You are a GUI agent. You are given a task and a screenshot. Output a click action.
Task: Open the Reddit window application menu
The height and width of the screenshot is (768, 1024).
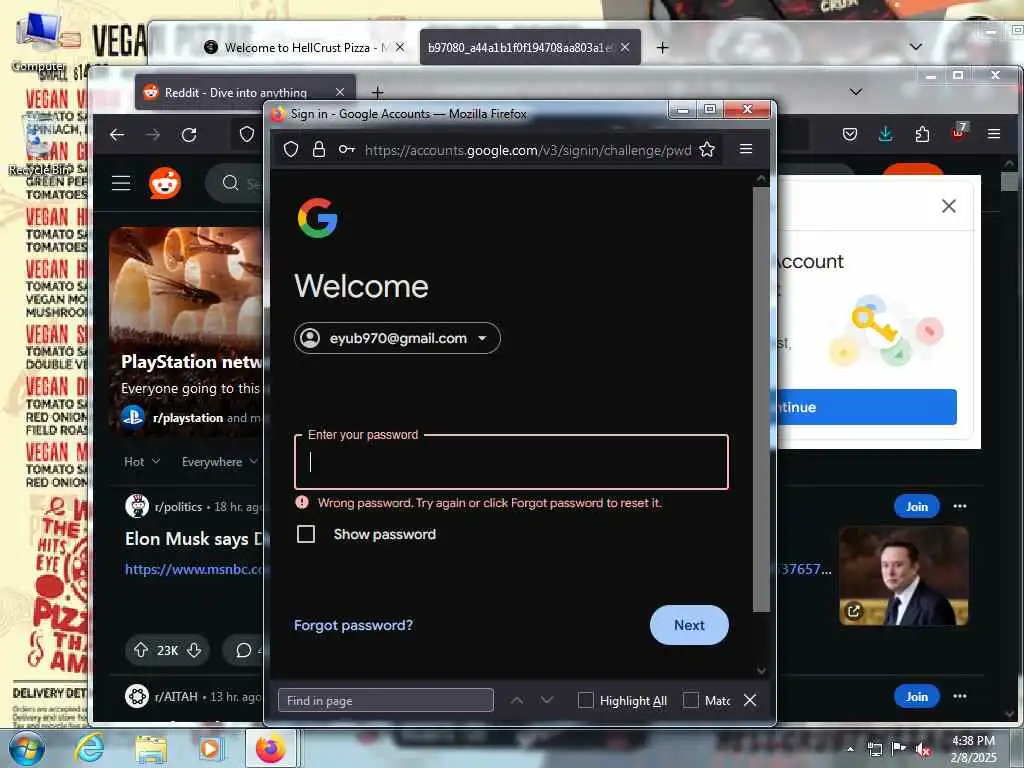coord(994,134)
